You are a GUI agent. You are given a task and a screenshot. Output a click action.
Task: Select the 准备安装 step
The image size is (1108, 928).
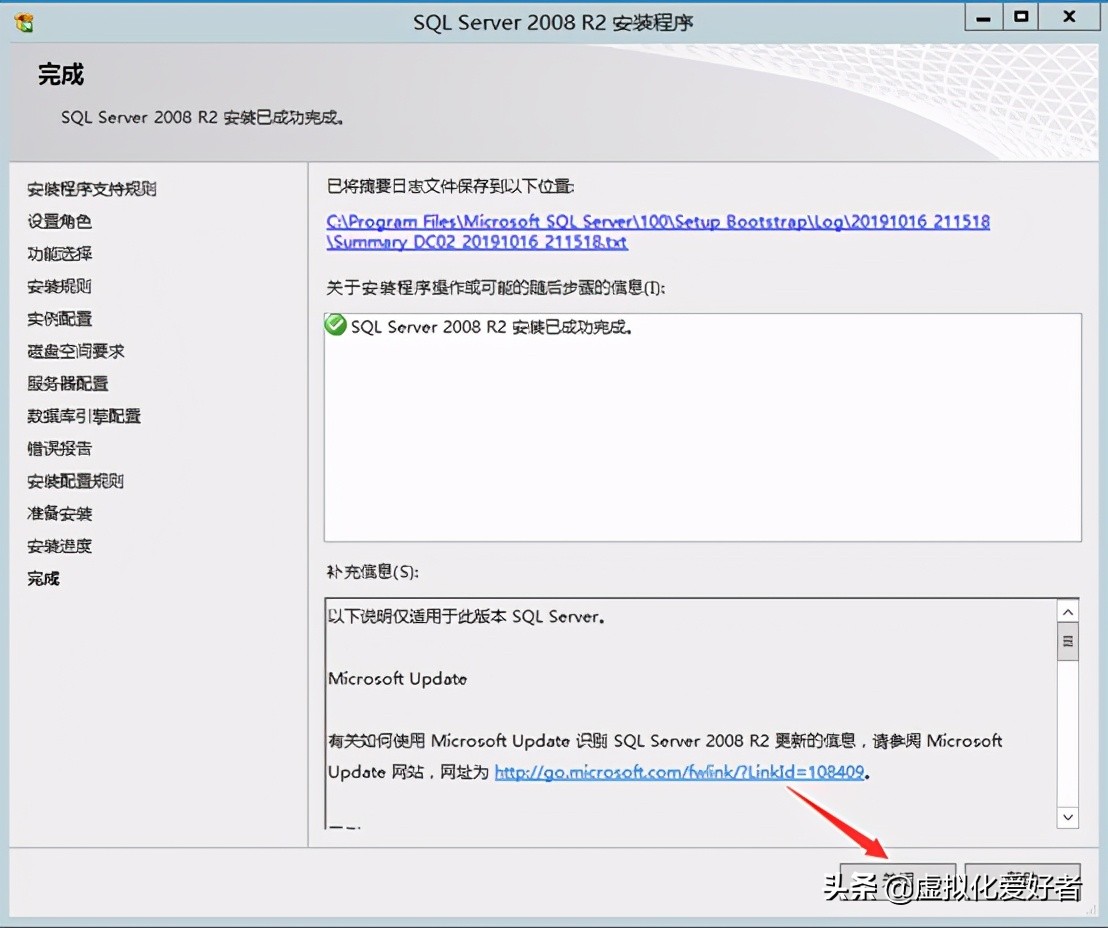[x=59, y=514]
